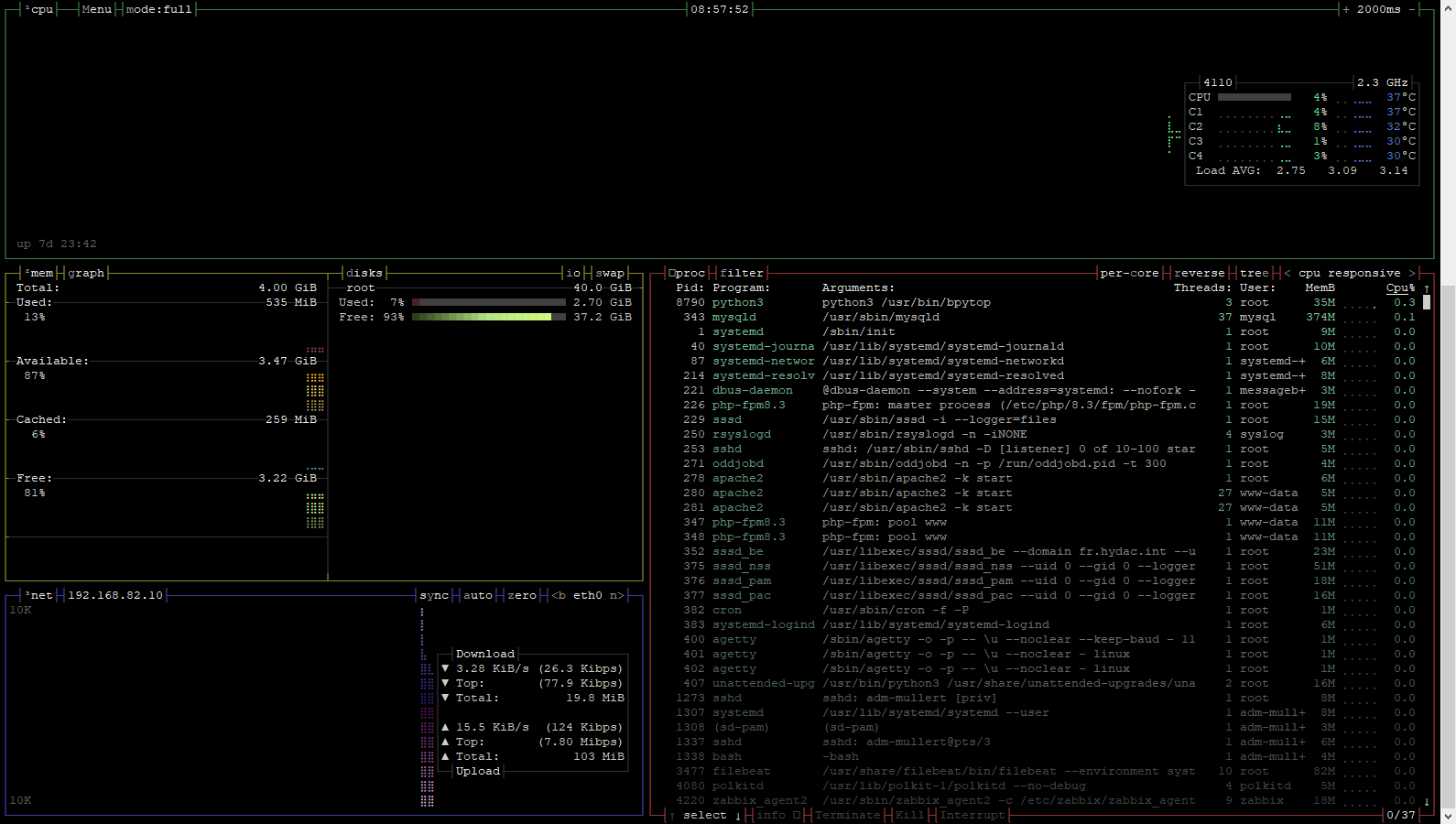Screen dimensions: 1456x824
Task: Select the rsyslogd process row
Action: 1045,434
